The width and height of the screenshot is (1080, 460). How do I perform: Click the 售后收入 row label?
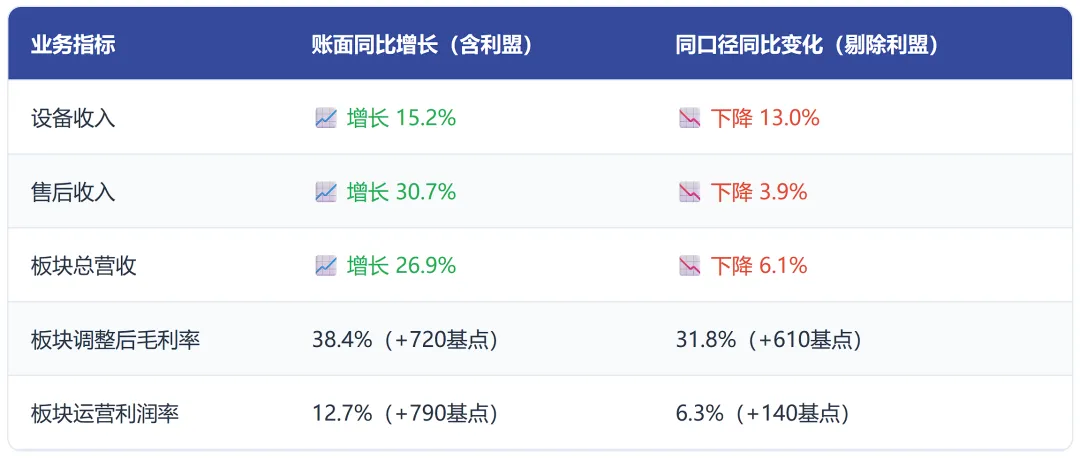click(73, 192)
